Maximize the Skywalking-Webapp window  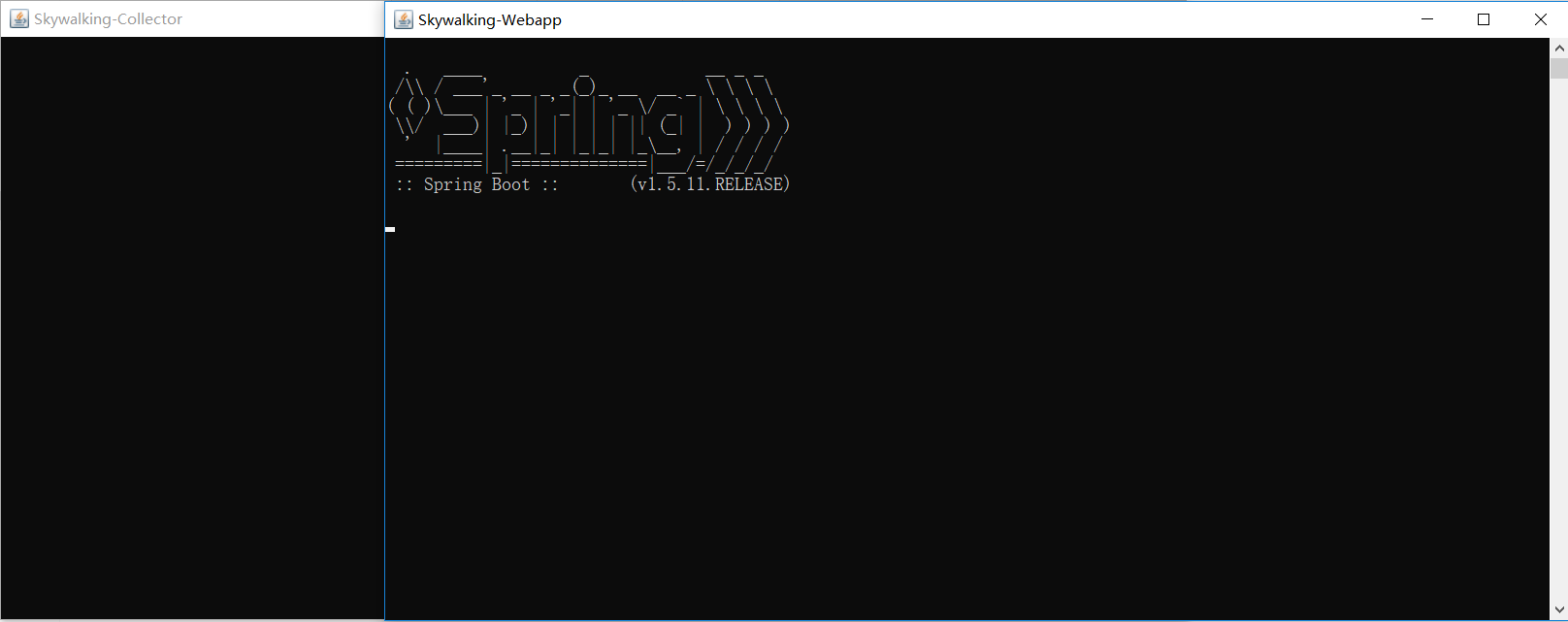pyautogui.click(x=1484, y=19)
